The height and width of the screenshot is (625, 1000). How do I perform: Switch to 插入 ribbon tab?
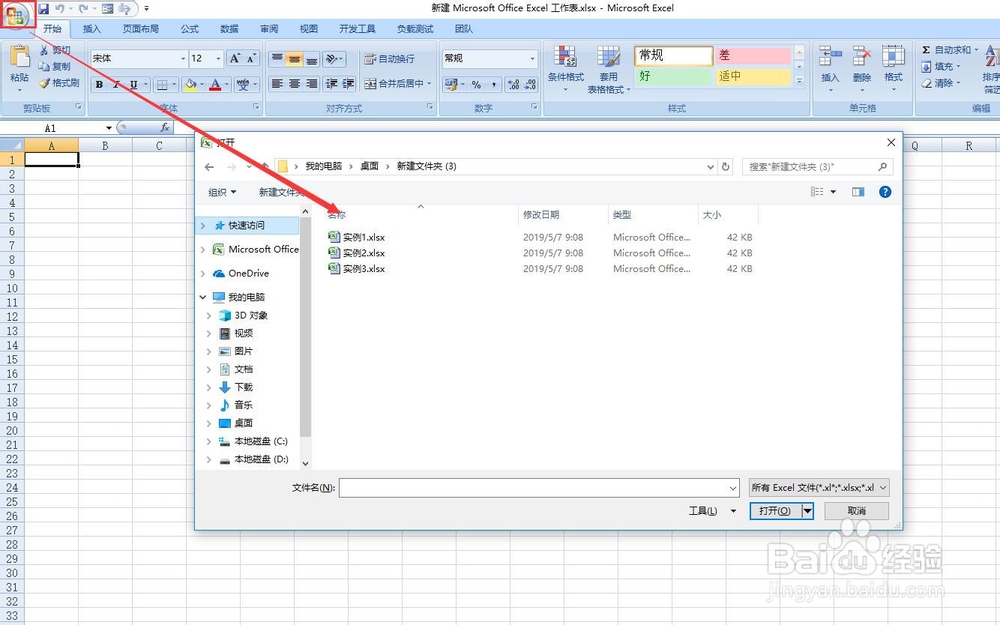(92, 29)
